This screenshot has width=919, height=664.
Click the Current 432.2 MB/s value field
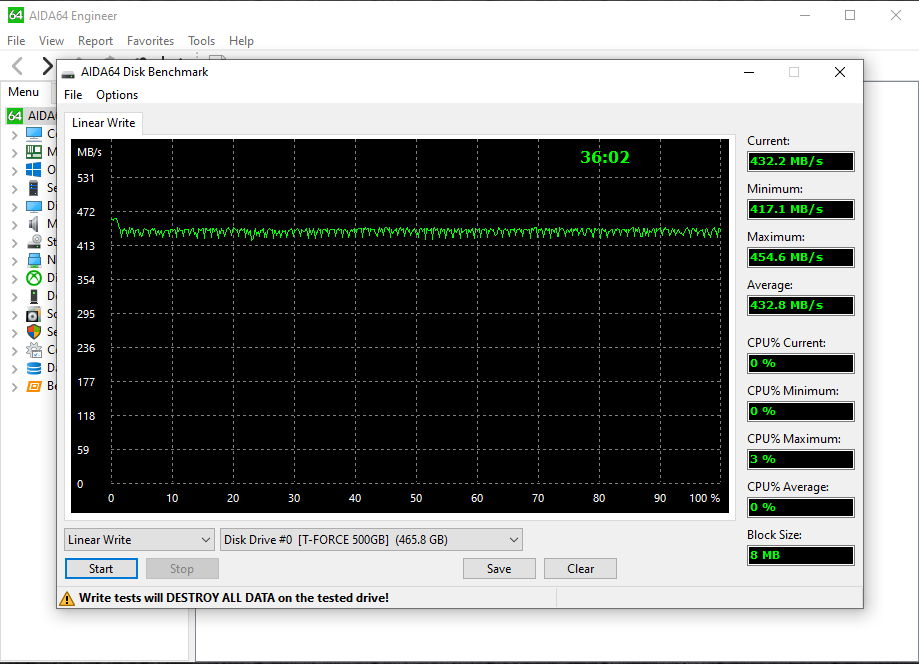(x=800, y=161)
